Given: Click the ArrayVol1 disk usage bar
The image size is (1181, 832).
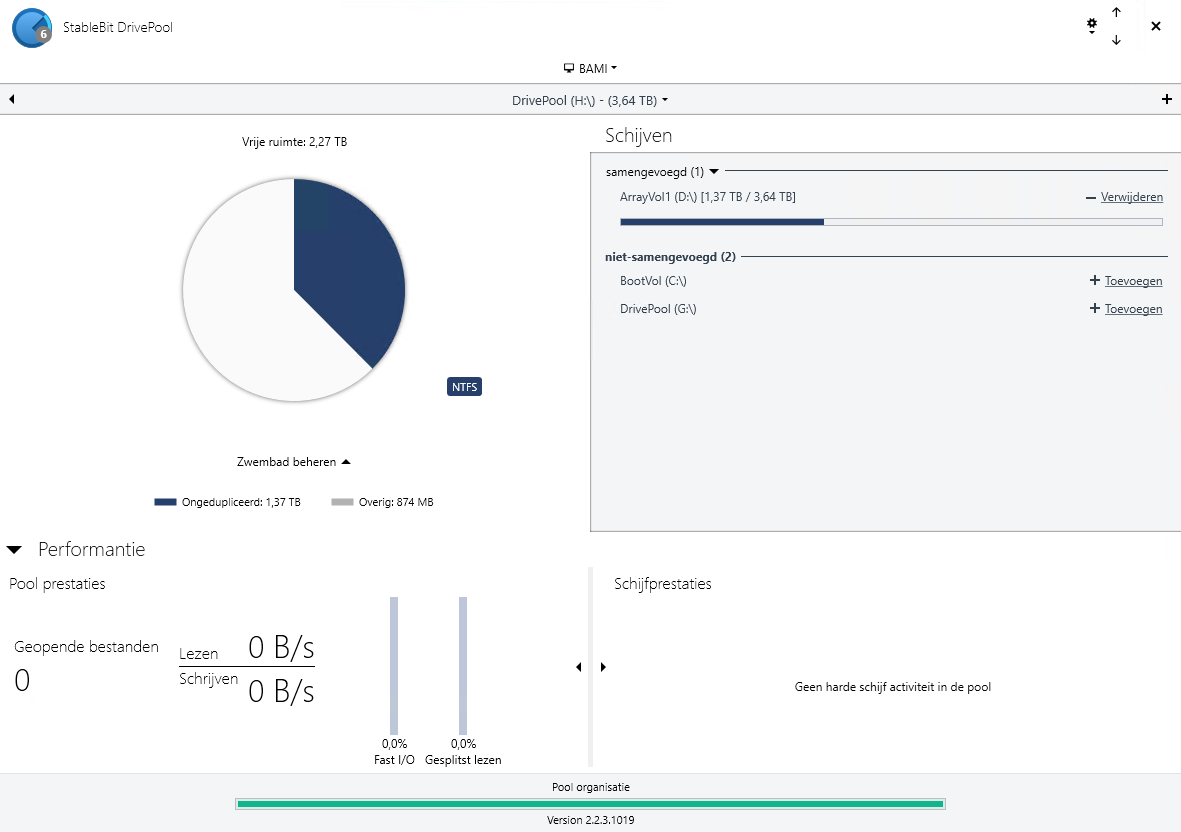Looking at the screenshot, I should (891, 222).
